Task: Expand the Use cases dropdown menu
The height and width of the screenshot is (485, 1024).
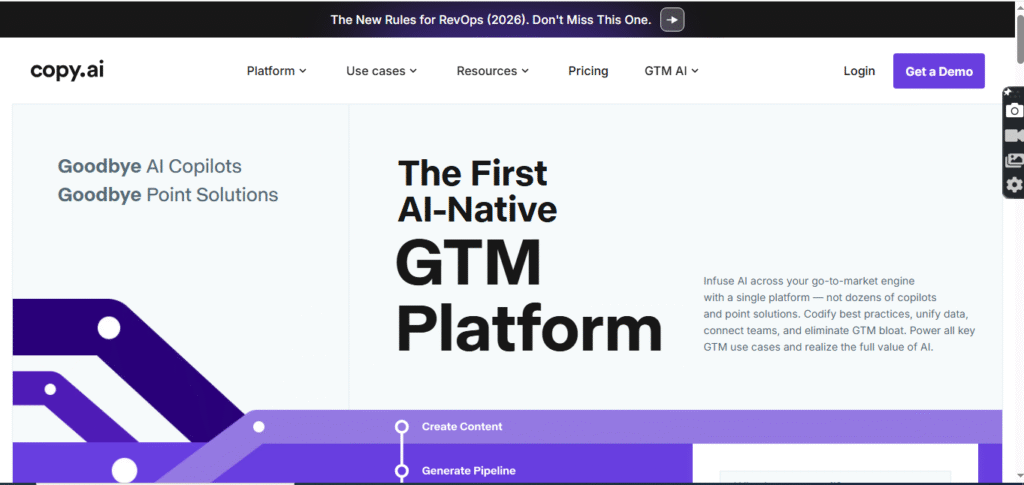Action: pos(381,71)
